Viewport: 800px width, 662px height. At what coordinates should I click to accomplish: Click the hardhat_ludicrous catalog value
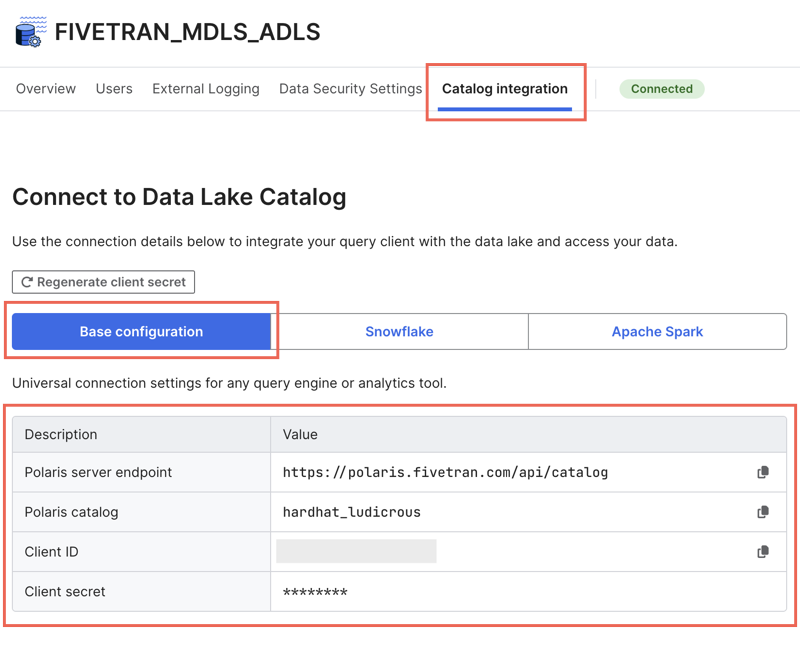(352, 512)
